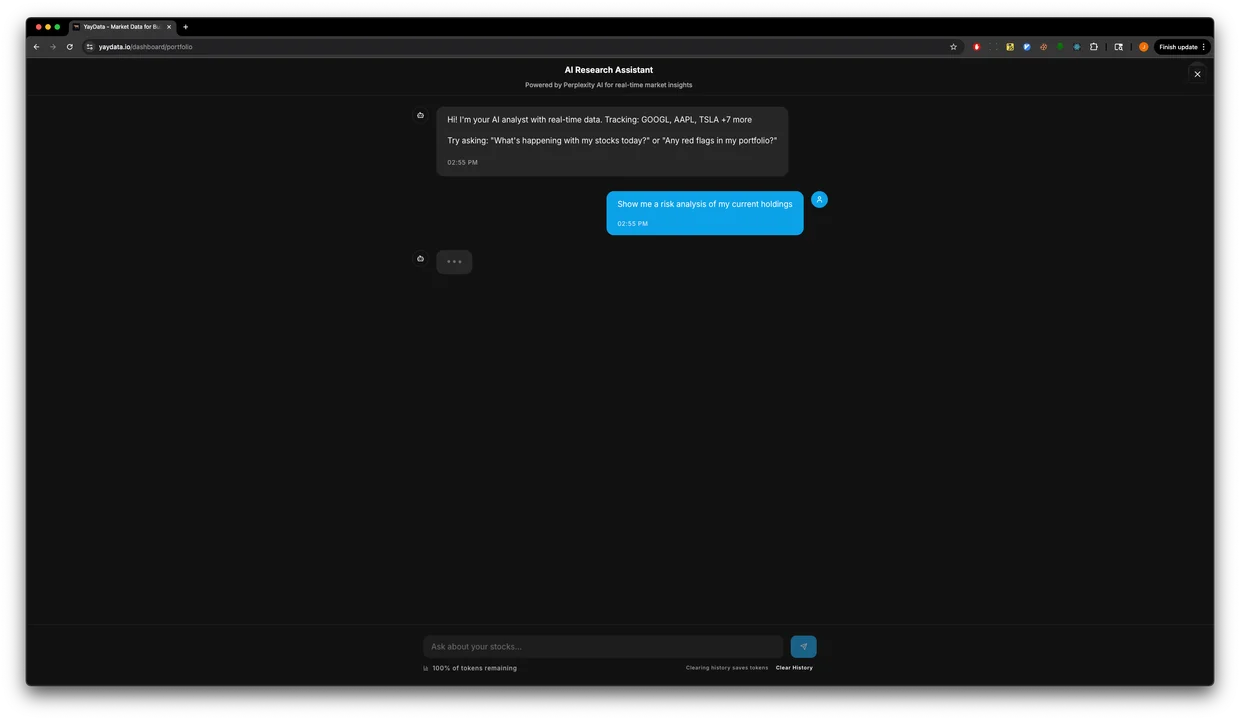1240x720 pixels.
Task: Click the user avatar beside the blue message
Action: point(819,200)
